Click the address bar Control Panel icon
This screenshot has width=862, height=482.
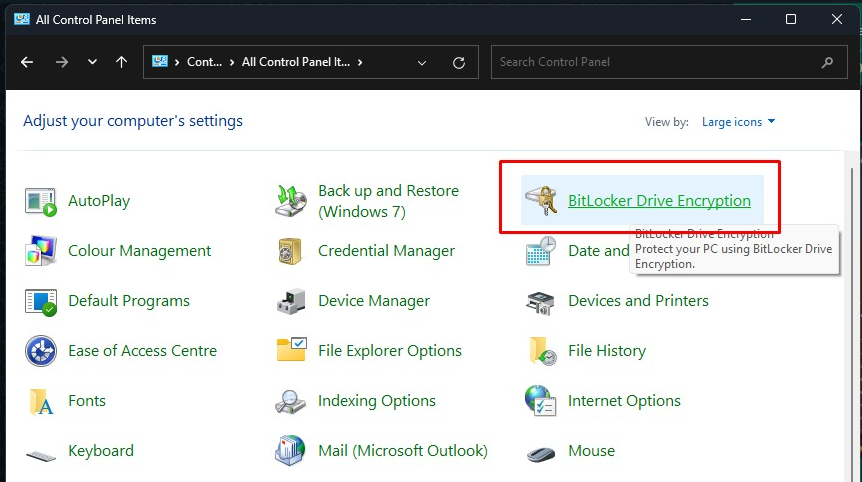(x=160, y=62)
